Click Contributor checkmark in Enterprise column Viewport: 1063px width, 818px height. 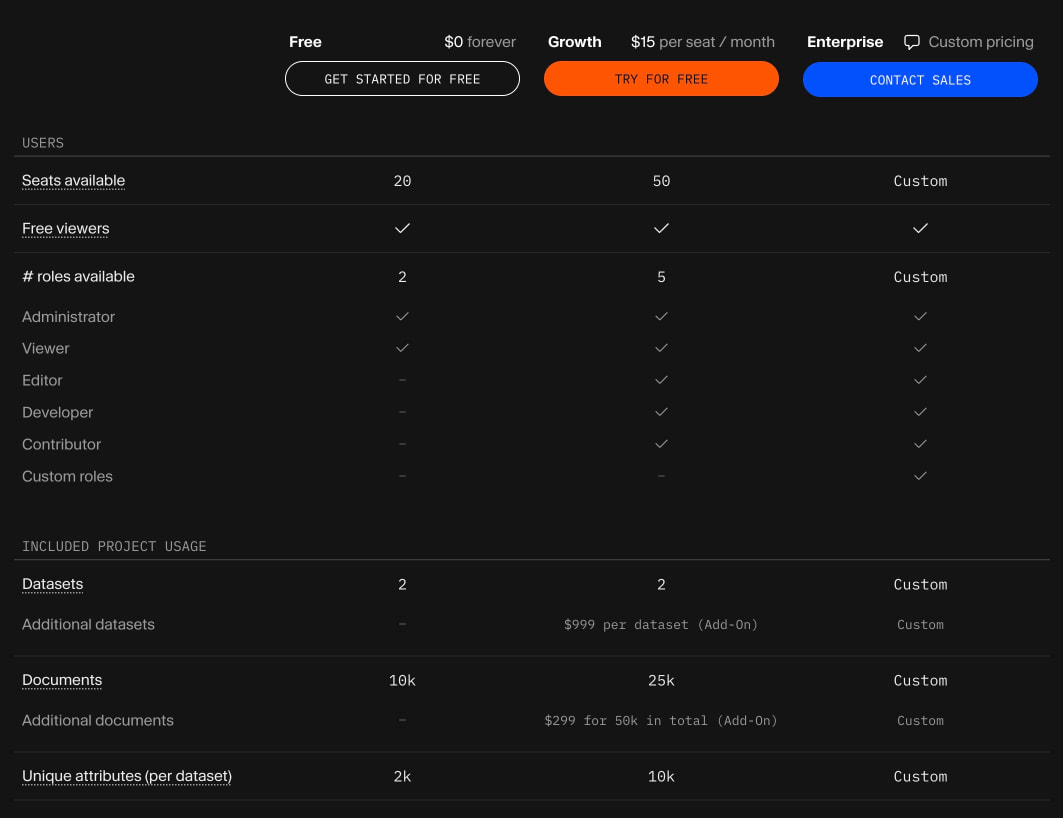920,444
